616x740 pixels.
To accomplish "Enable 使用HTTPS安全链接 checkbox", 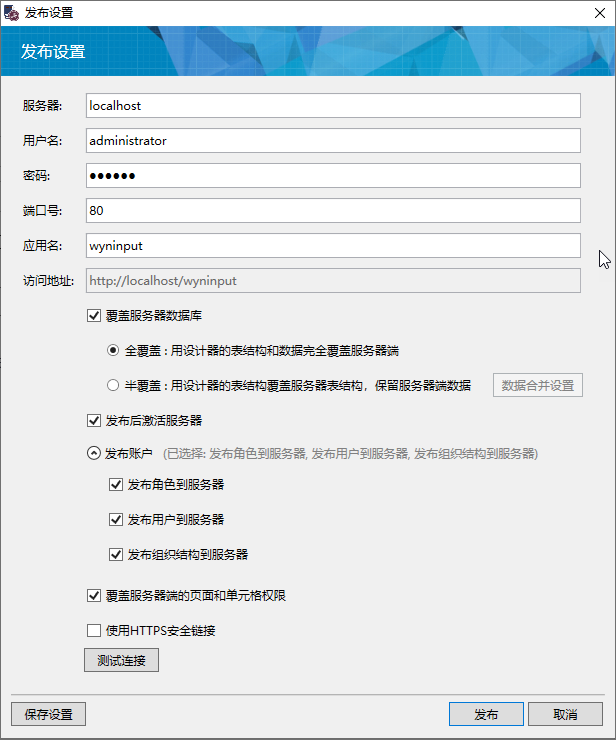I will [95, 631].
